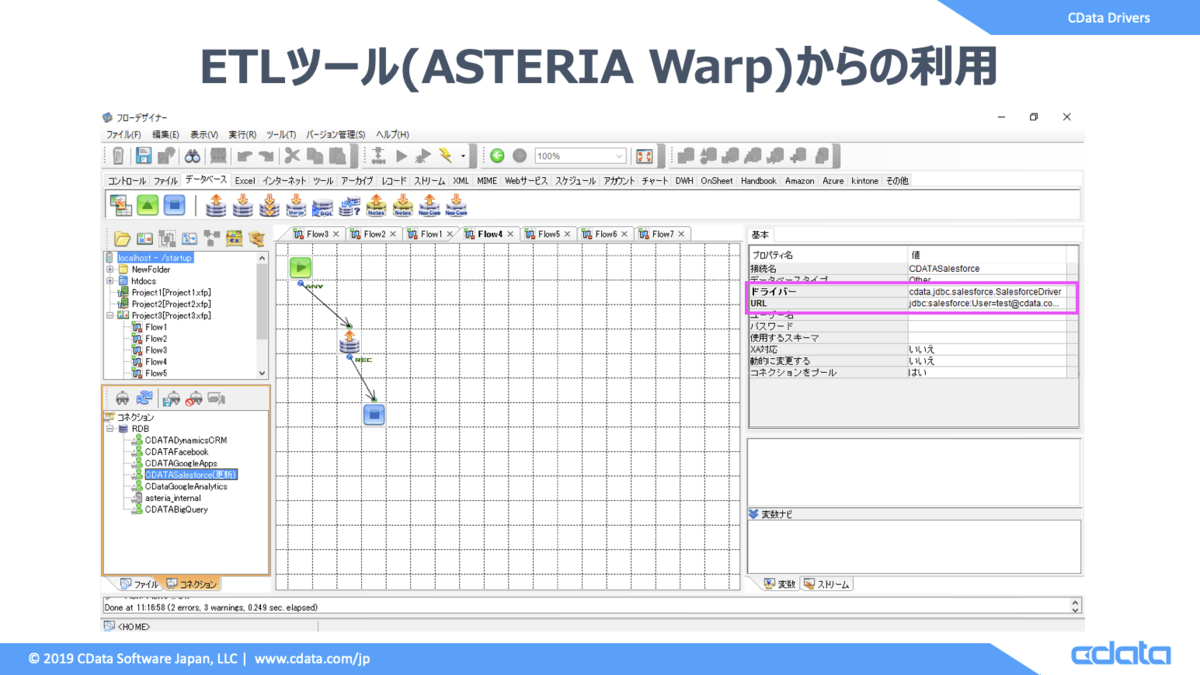Click the Save floppy disk toolbar icon

click(x=144, y=156)
